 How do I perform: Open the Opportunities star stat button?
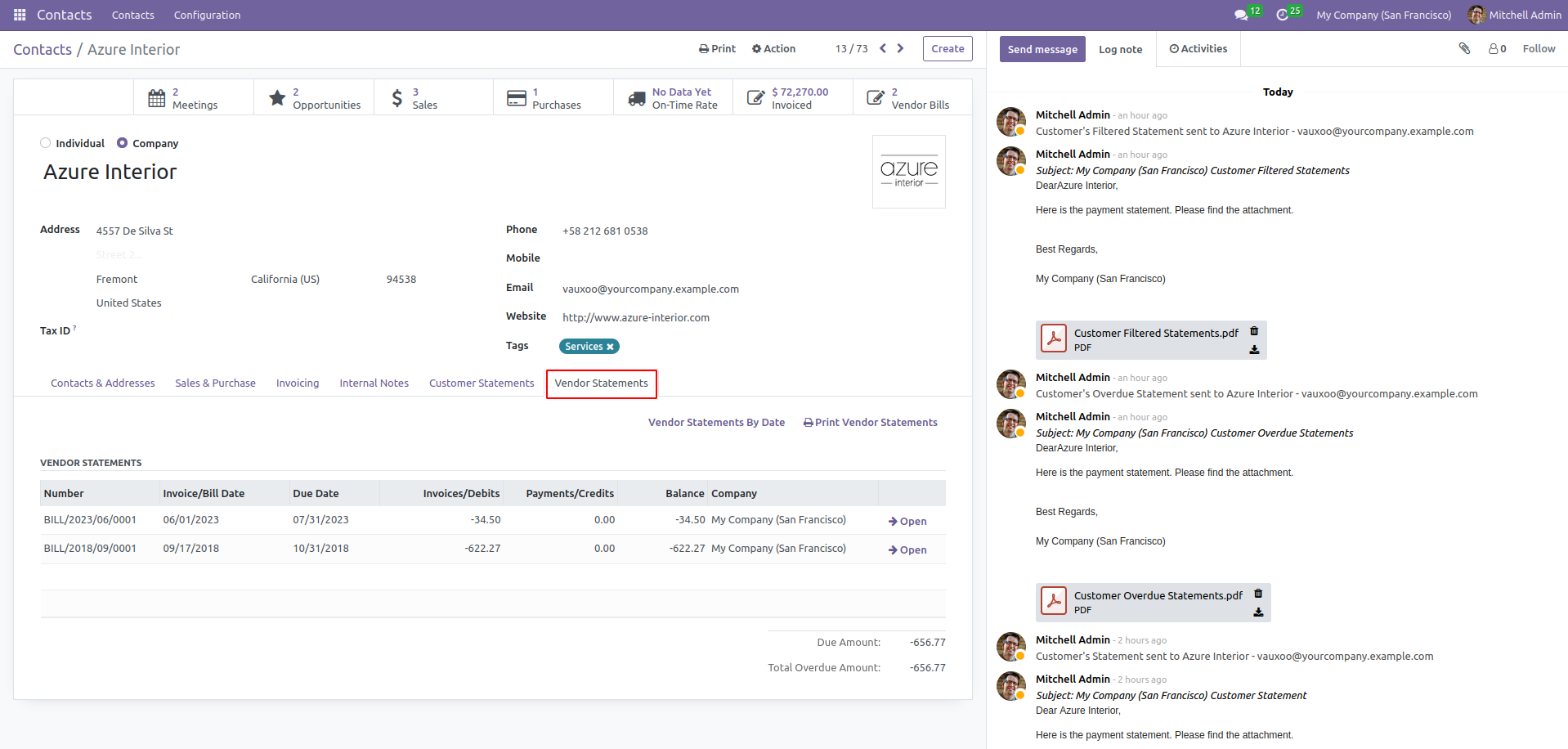[314, 98]
